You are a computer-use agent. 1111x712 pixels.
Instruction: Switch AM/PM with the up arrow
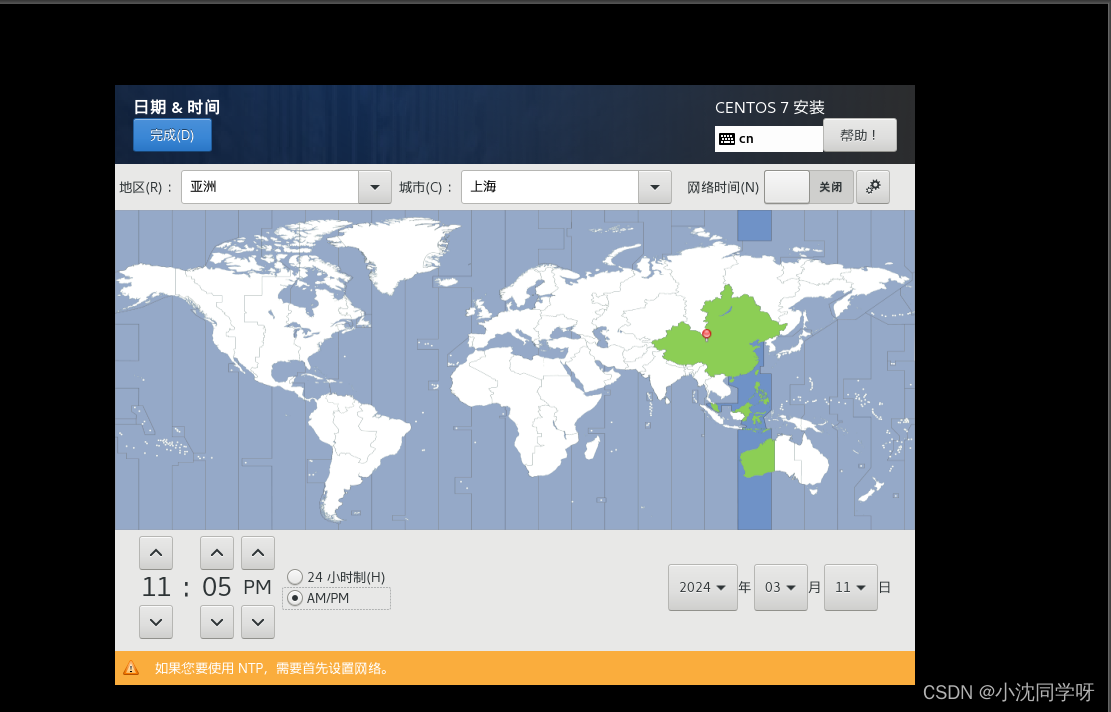click(258, 553)
